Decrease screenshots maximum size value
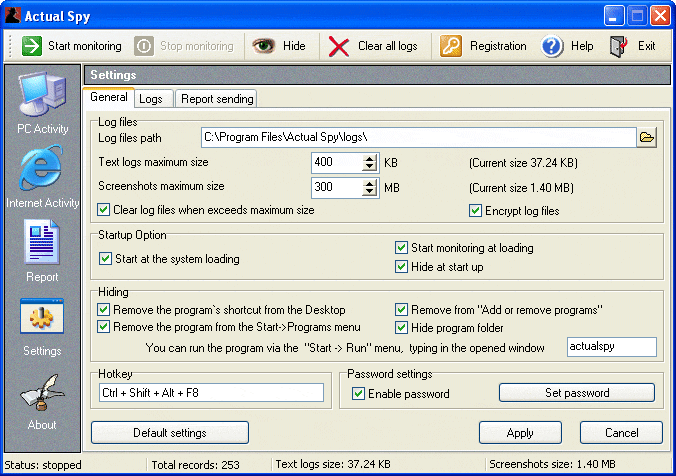676x476 pixels. tap(371, 191)
